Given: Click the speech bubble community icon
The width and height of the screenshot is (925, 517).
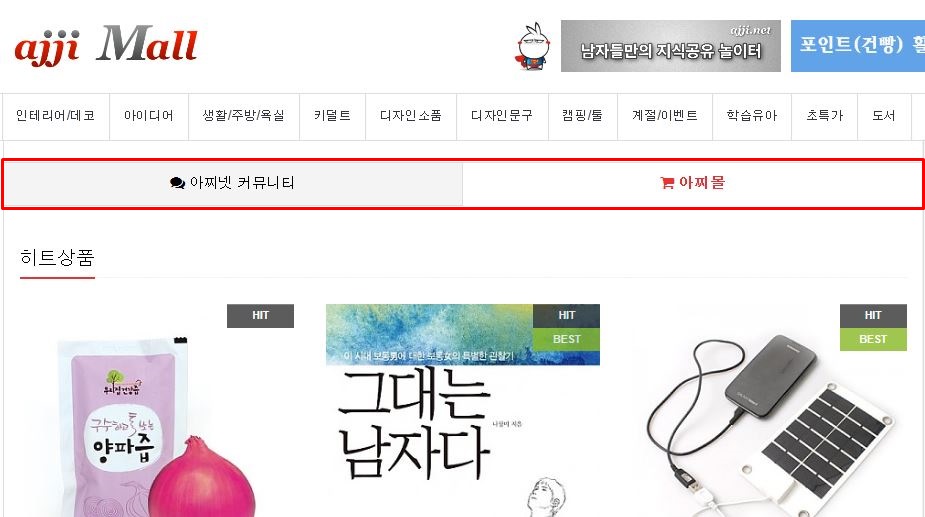Looking at the screenshot, I should [177, 183].
